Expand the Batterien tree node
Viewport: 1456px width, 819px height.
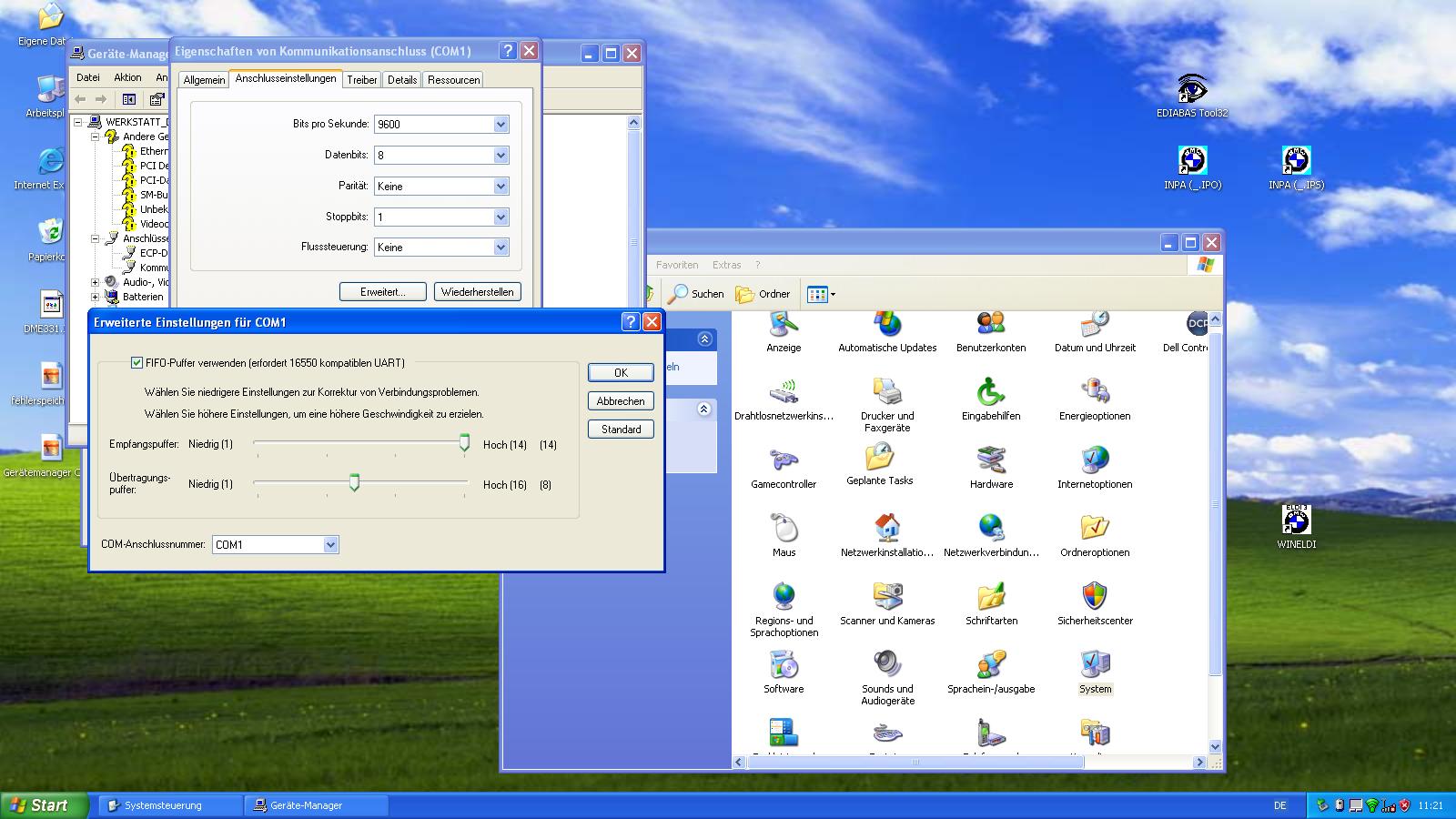click(x=95, y=297)
